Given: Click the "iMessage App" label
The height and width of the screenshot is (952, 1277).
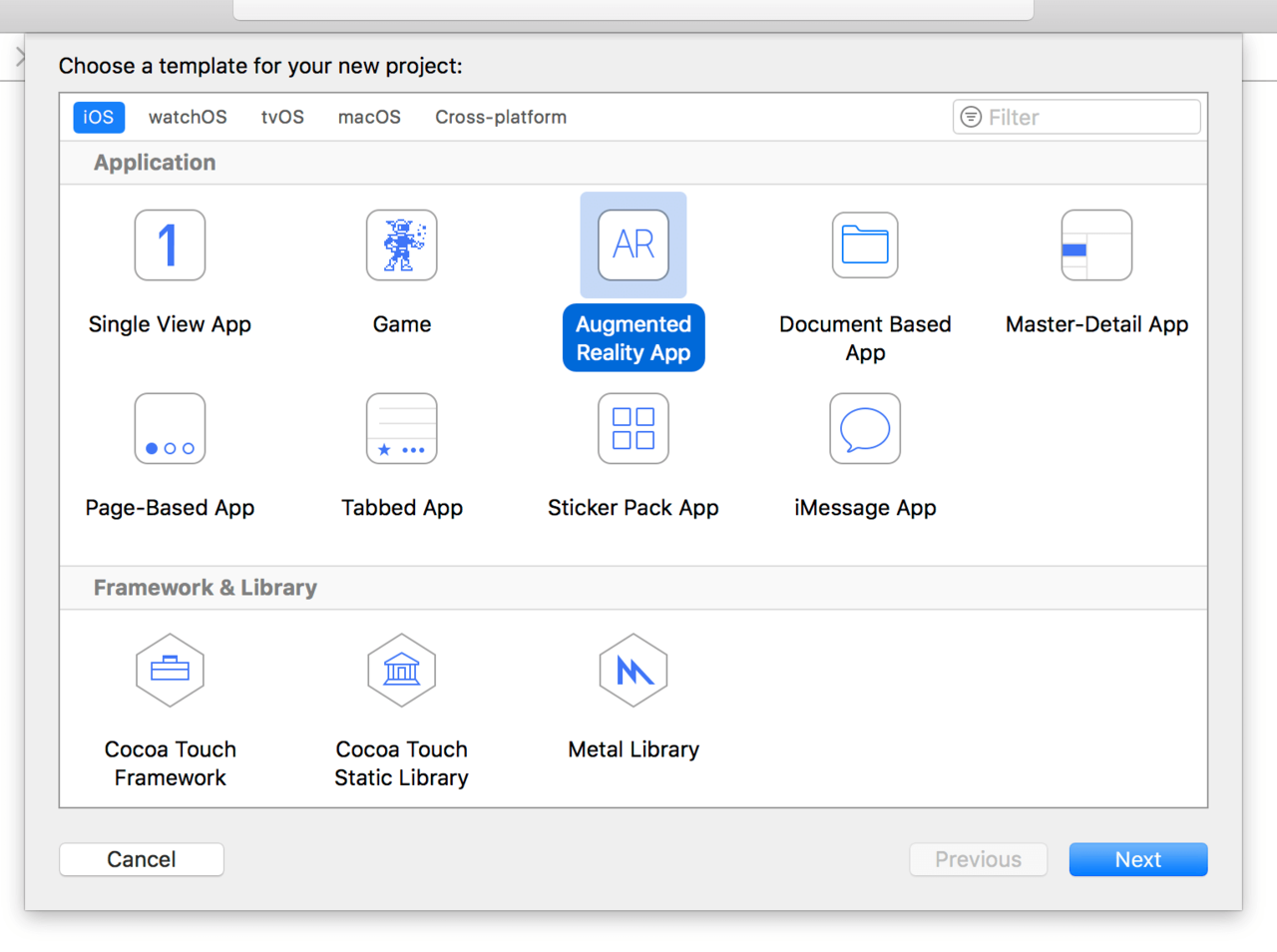Looking at the screenshot, I should [x=865, y=508].
